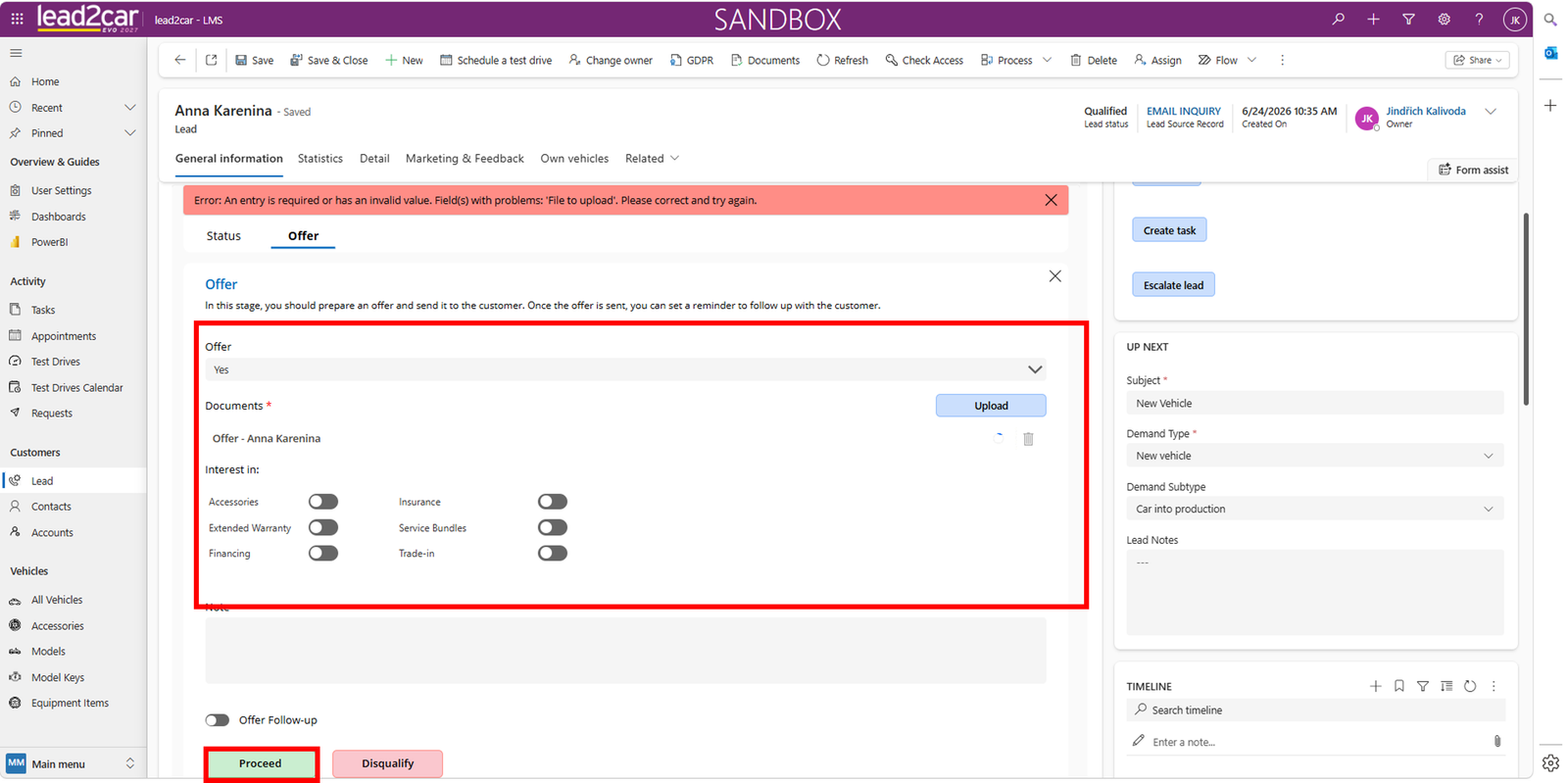1568x783 pixels.
Task: Click the green Proceed button
Action: (261, 763)
